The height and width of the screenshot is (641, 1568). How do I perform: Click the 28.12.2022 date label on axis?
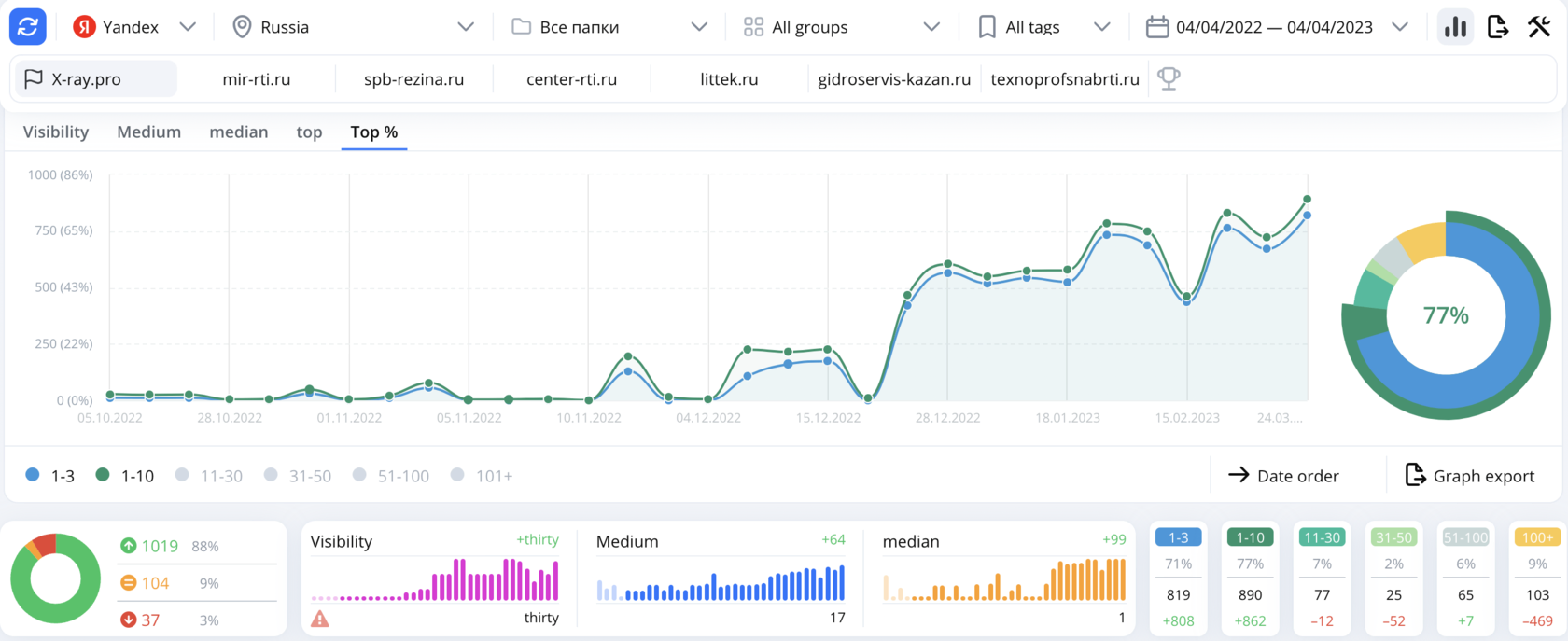click(947, 418)
